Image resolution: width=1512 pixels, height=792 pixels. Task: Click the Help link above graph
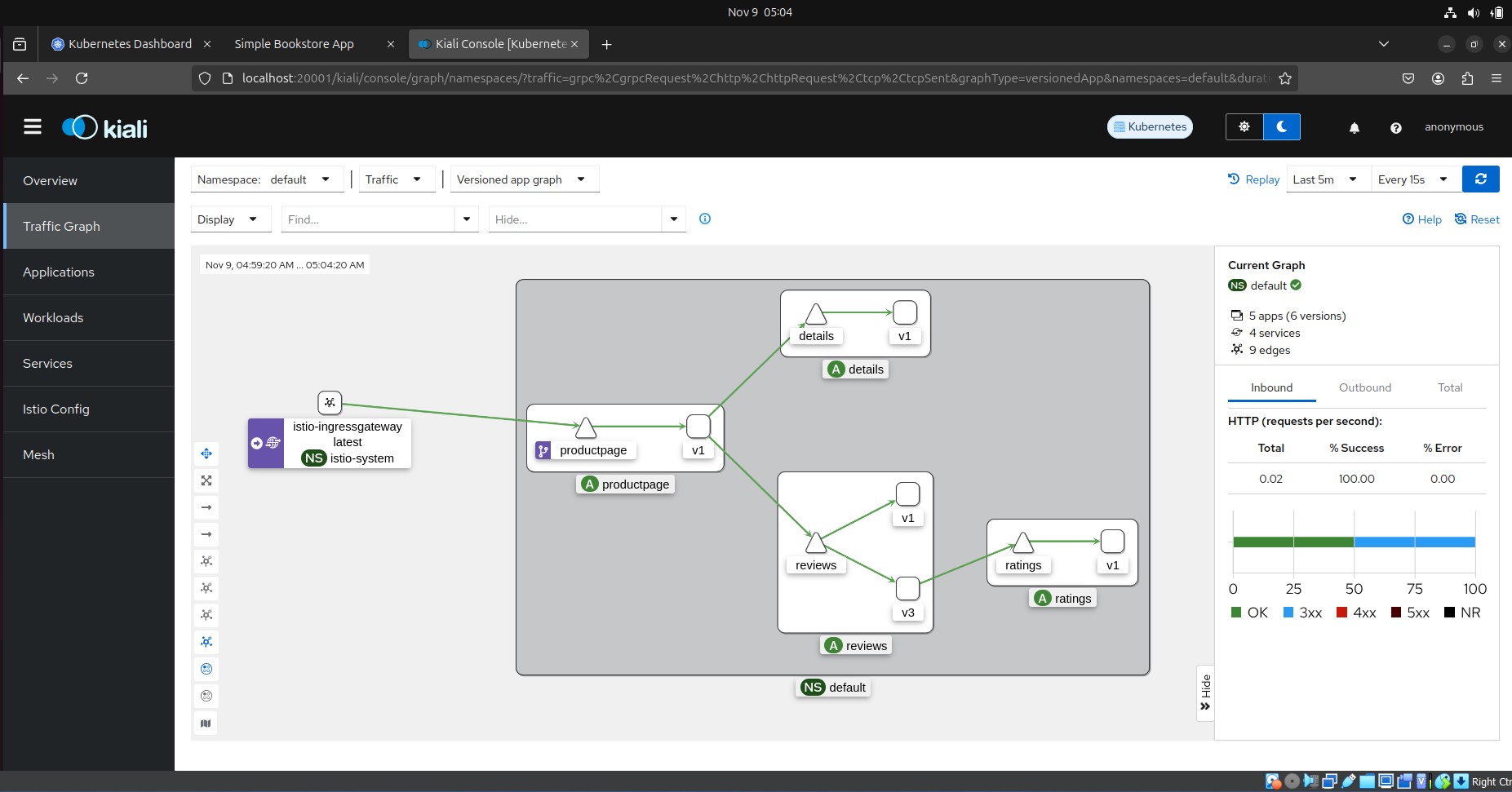point(1422,219)
